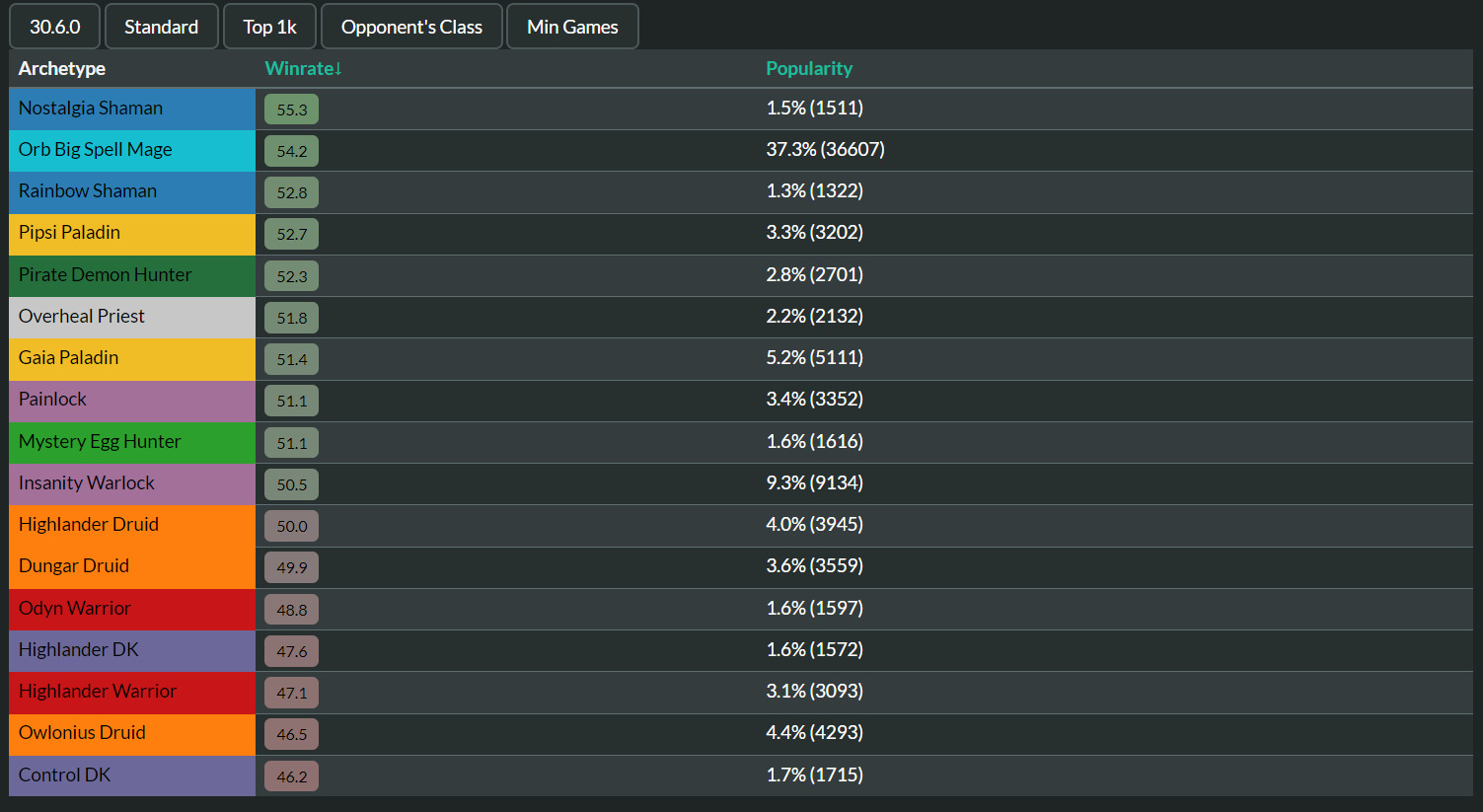The height and width of the screenshot is (812, 1483).
Task: Click the 9.3% (9134) popularity value
Action: 815,482
